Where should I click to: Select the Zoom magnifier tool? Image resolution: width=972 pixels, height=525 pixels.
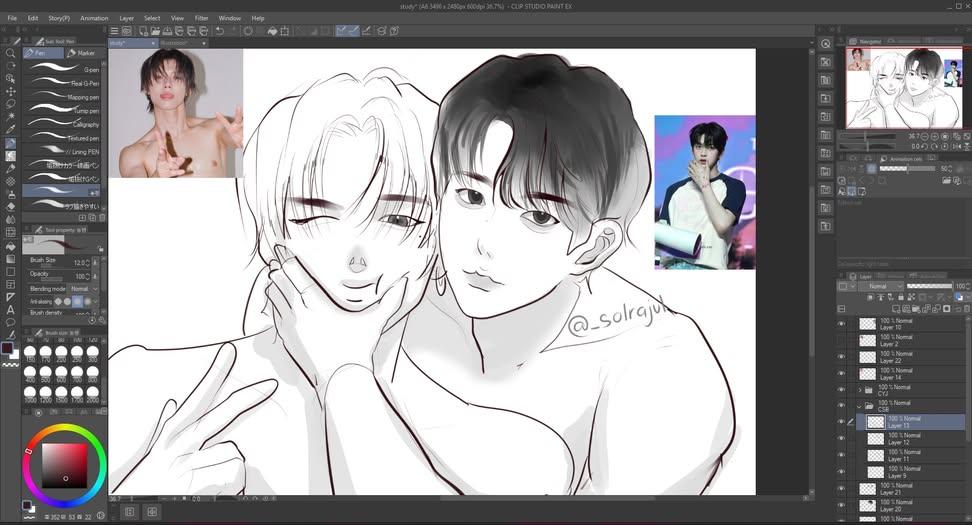coord(11,53)
